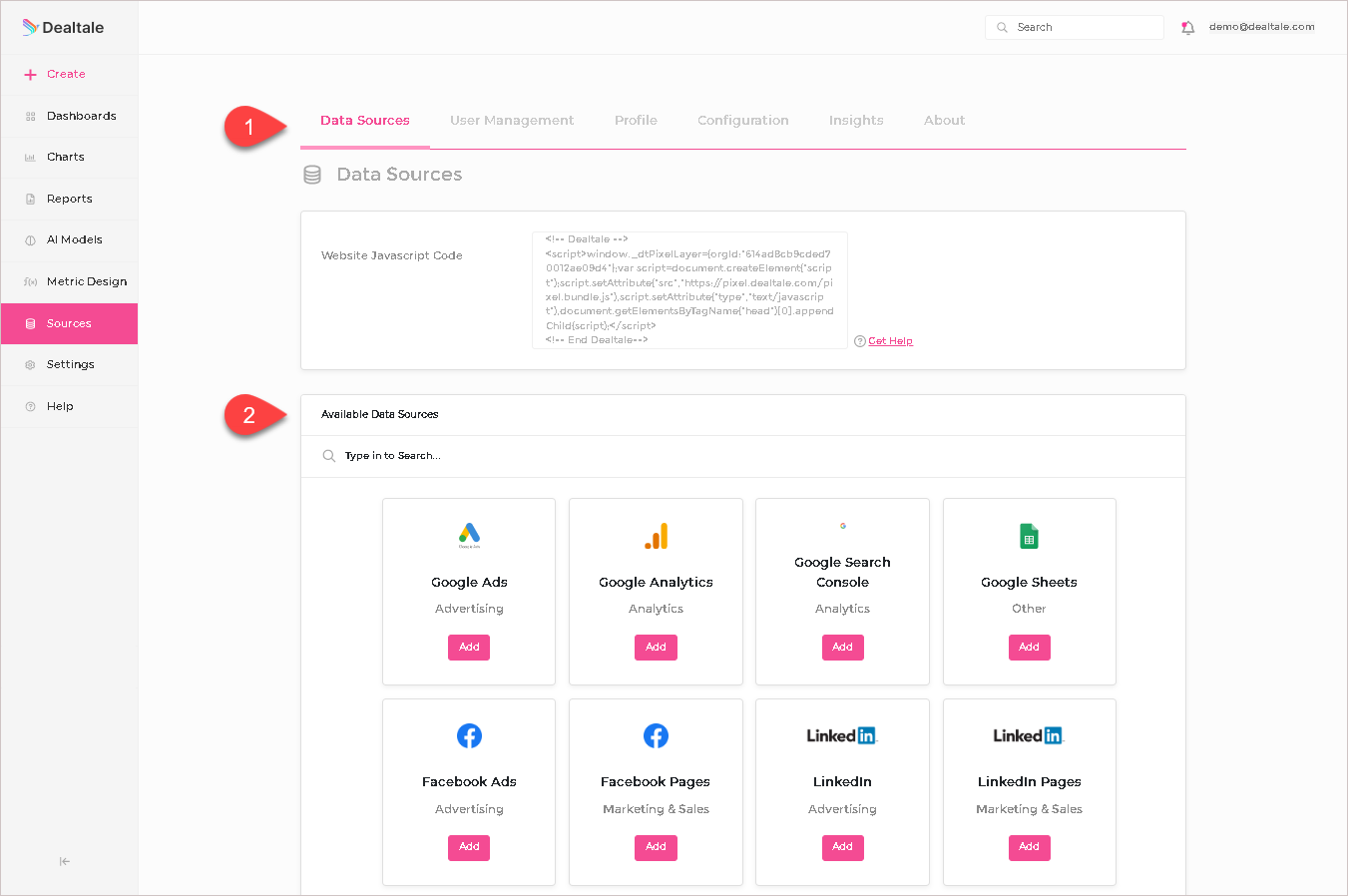This screenshot has height=896, width=1348.
Task: Click the Facebook Ads card title
Action: (x=469, y=782)
